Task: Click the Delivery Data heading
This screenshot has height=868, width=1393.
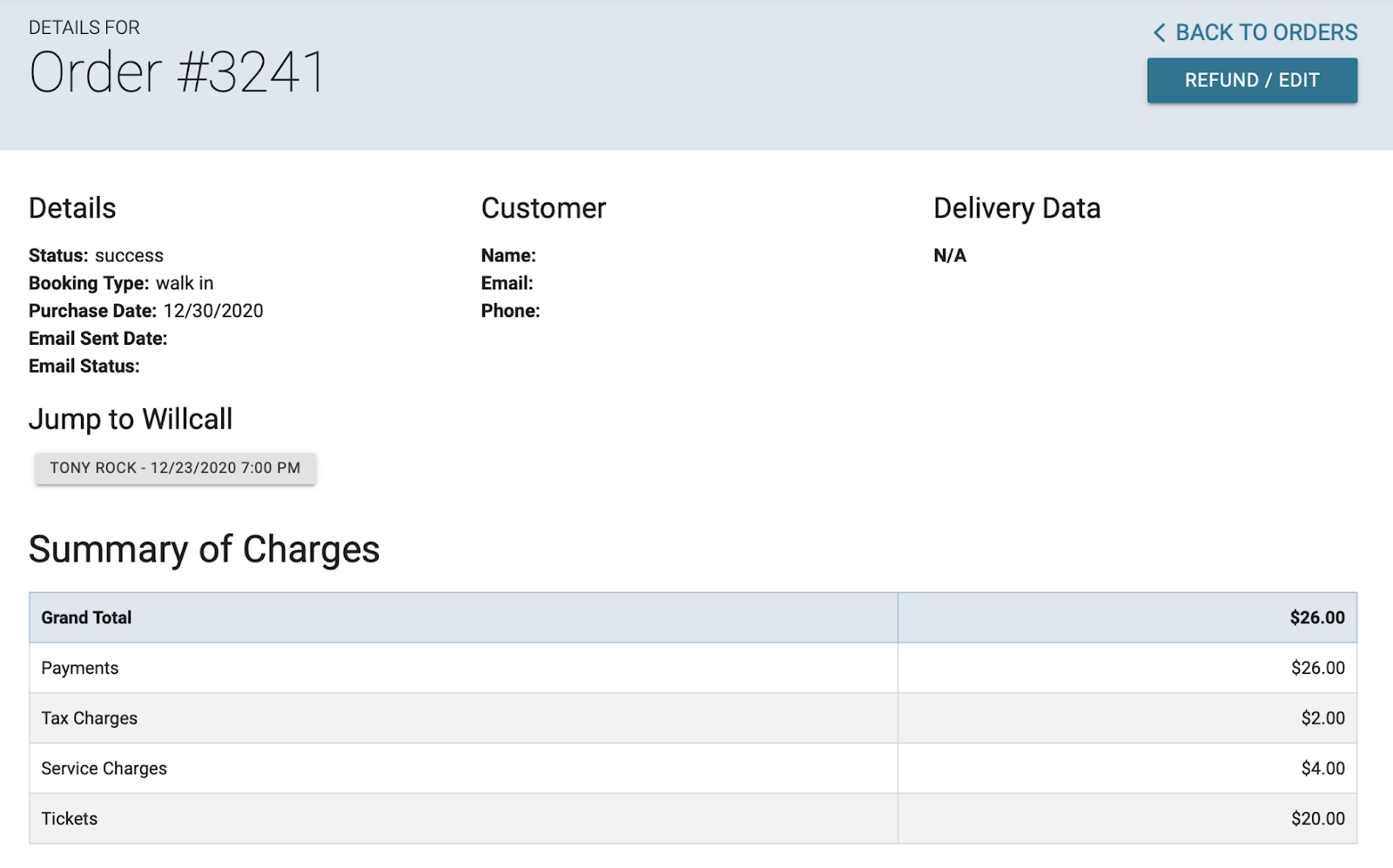Action: click(x=1016, y=208)
